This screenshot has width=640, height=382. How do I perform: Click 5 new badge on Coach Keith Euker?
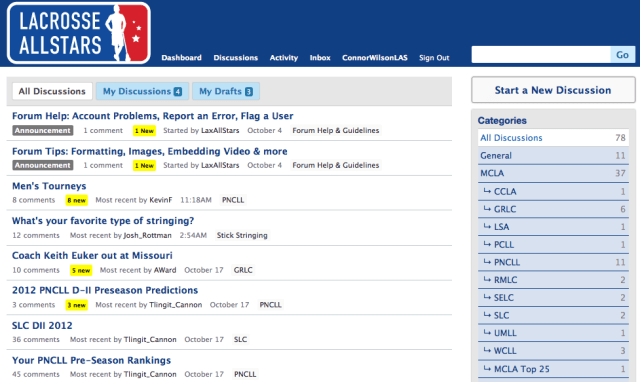[81, 270]
